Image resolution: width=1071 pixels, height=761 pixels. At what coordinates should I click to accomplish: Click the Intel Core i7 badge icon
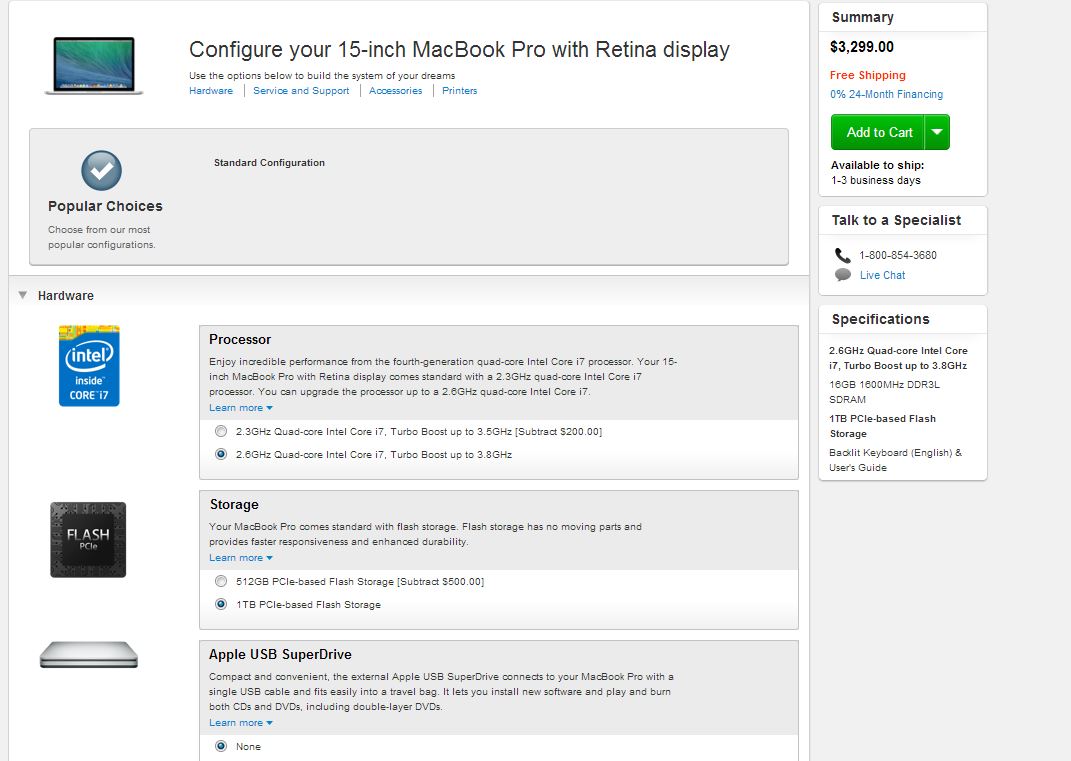(x=89, y=365)
